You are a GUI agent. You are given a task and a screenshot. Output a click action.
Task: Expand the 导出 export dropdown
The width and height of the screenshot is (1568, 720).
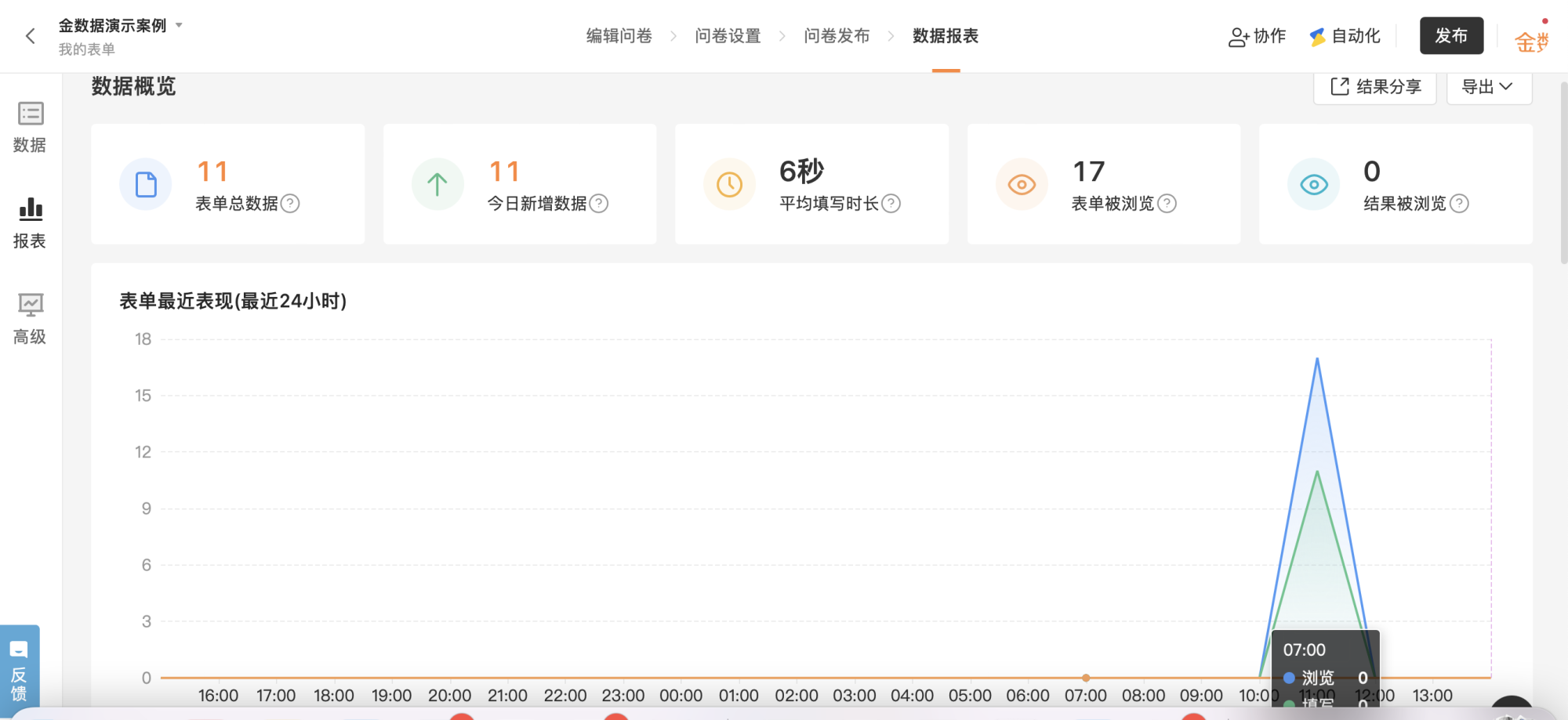click(x=1489, y=86)
